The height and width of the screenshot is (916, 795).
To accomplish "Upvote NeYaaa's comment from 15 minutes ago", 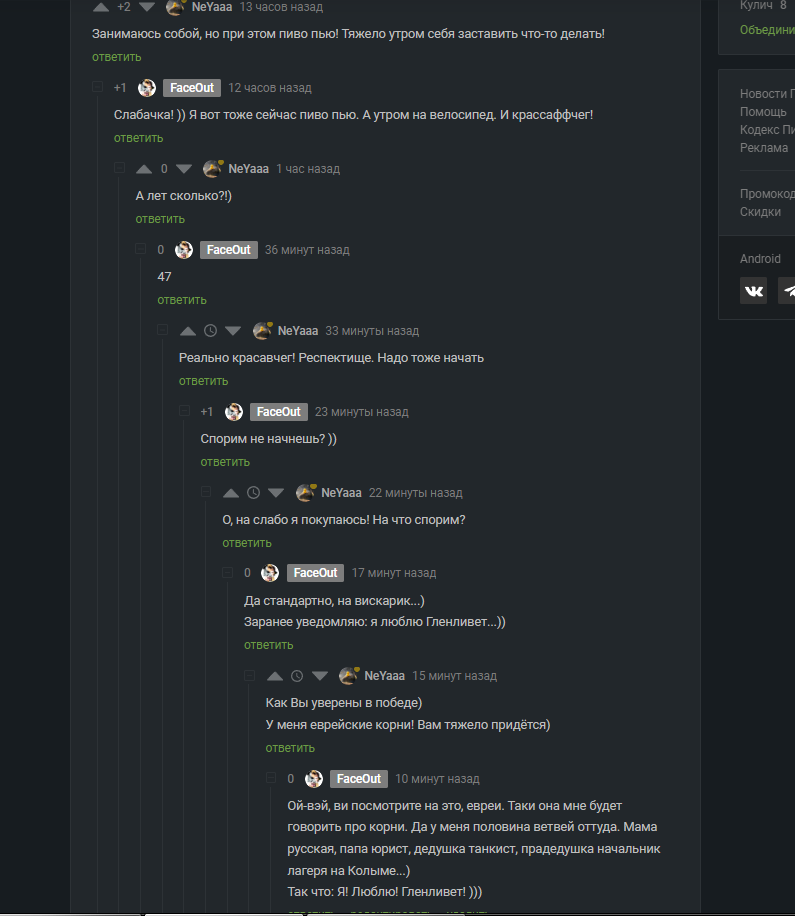I will tap(275, 676).
